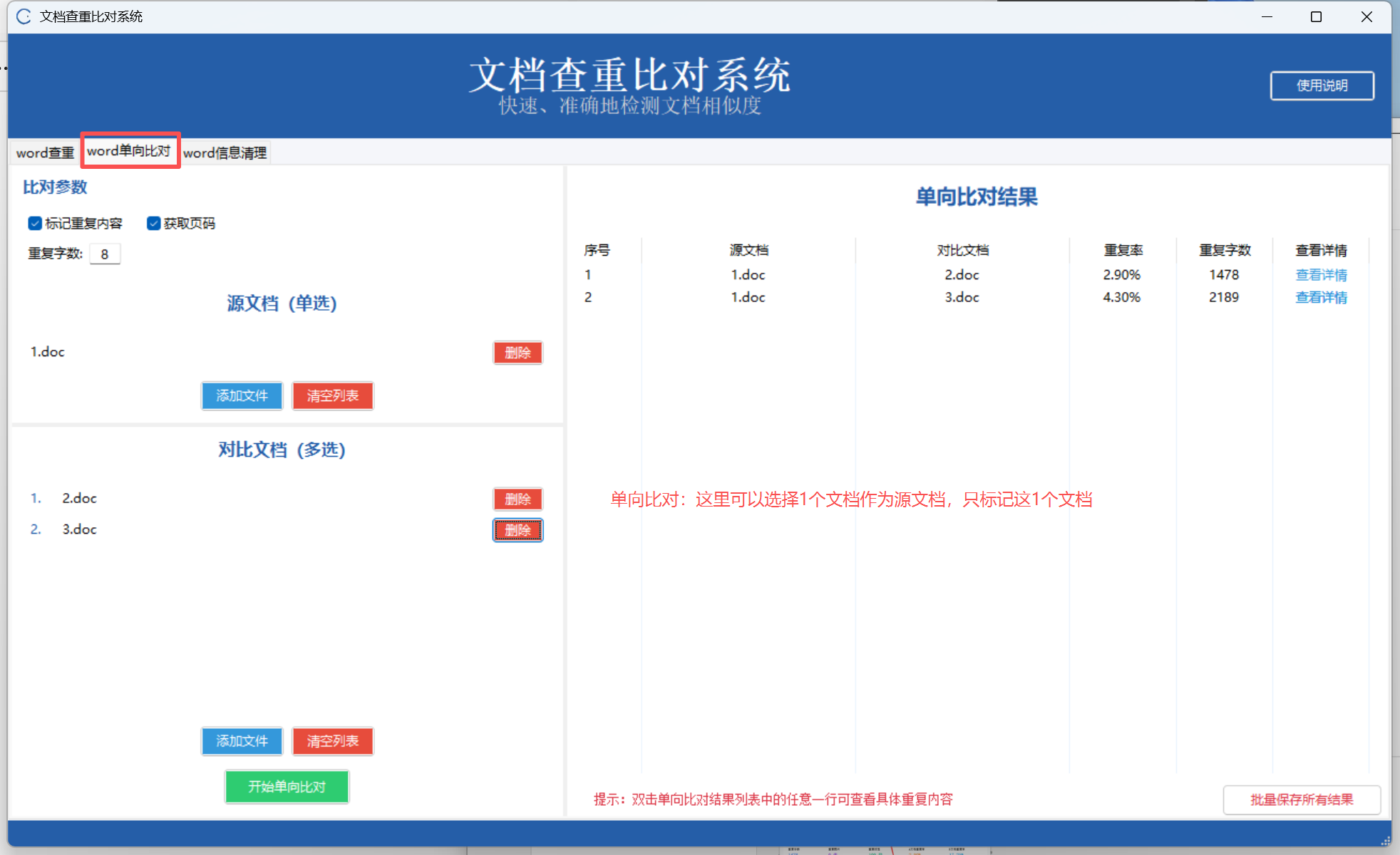Click the app logo icon in the title bar
The image size is (1400, 855).
click(24, 16)
